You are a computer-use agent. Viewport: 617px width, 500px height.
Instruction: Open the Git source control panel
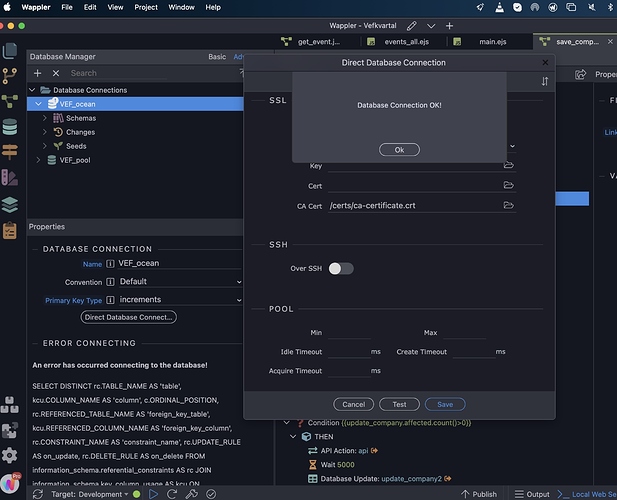[10, 76]
